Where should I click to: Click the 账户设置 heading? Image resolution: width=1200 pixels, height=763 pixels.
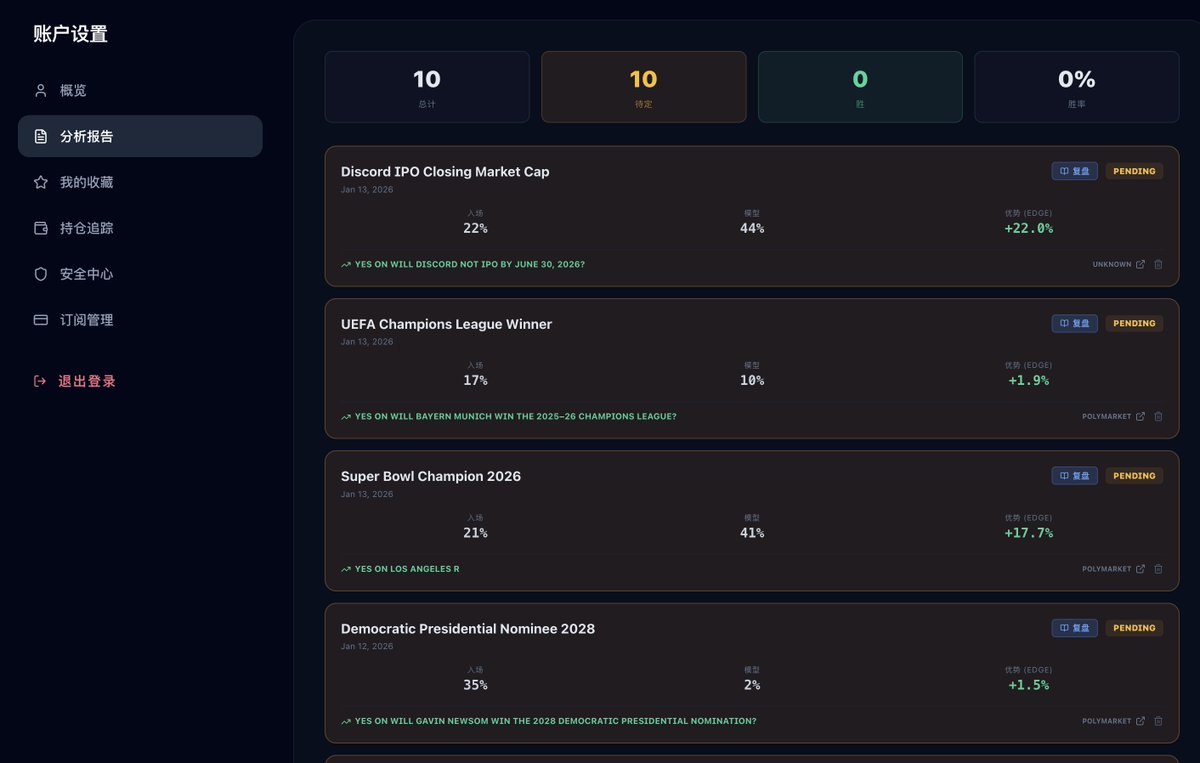(70, 34)
